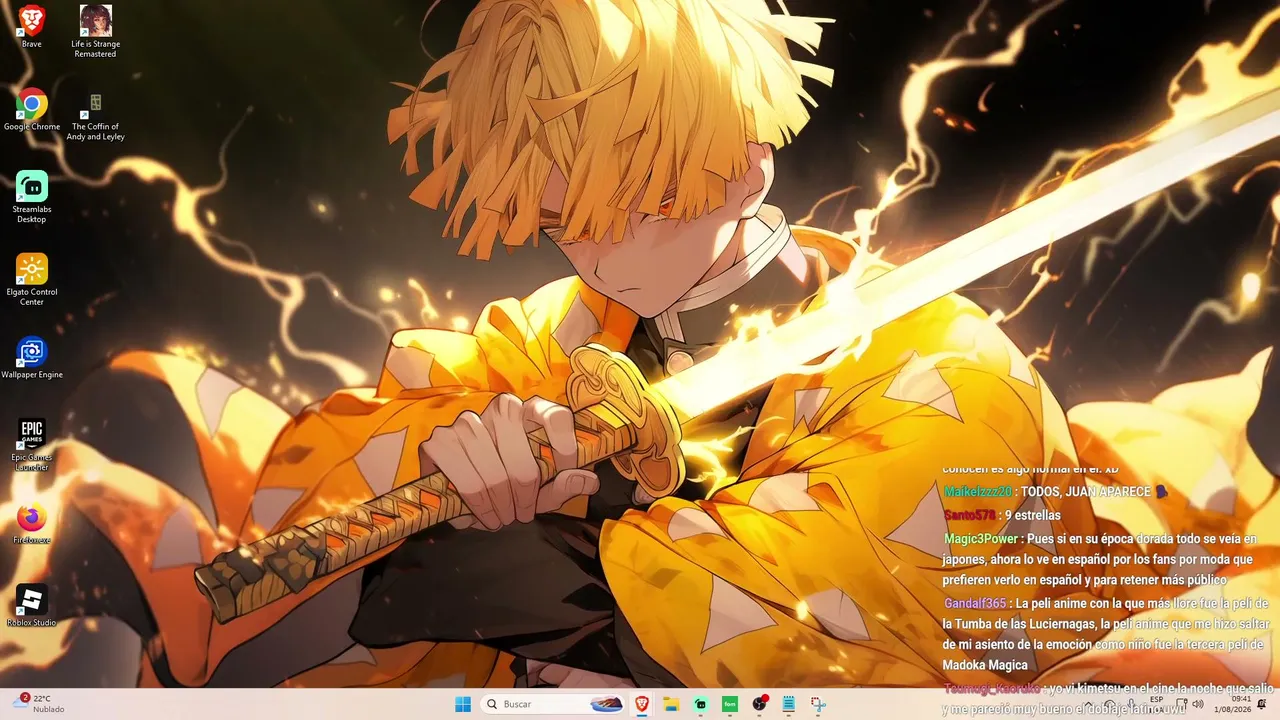Viewport: 1280px width, 720px height.
Task: Open the Roblox Studio shortcut
Action: tap(32, 606)
